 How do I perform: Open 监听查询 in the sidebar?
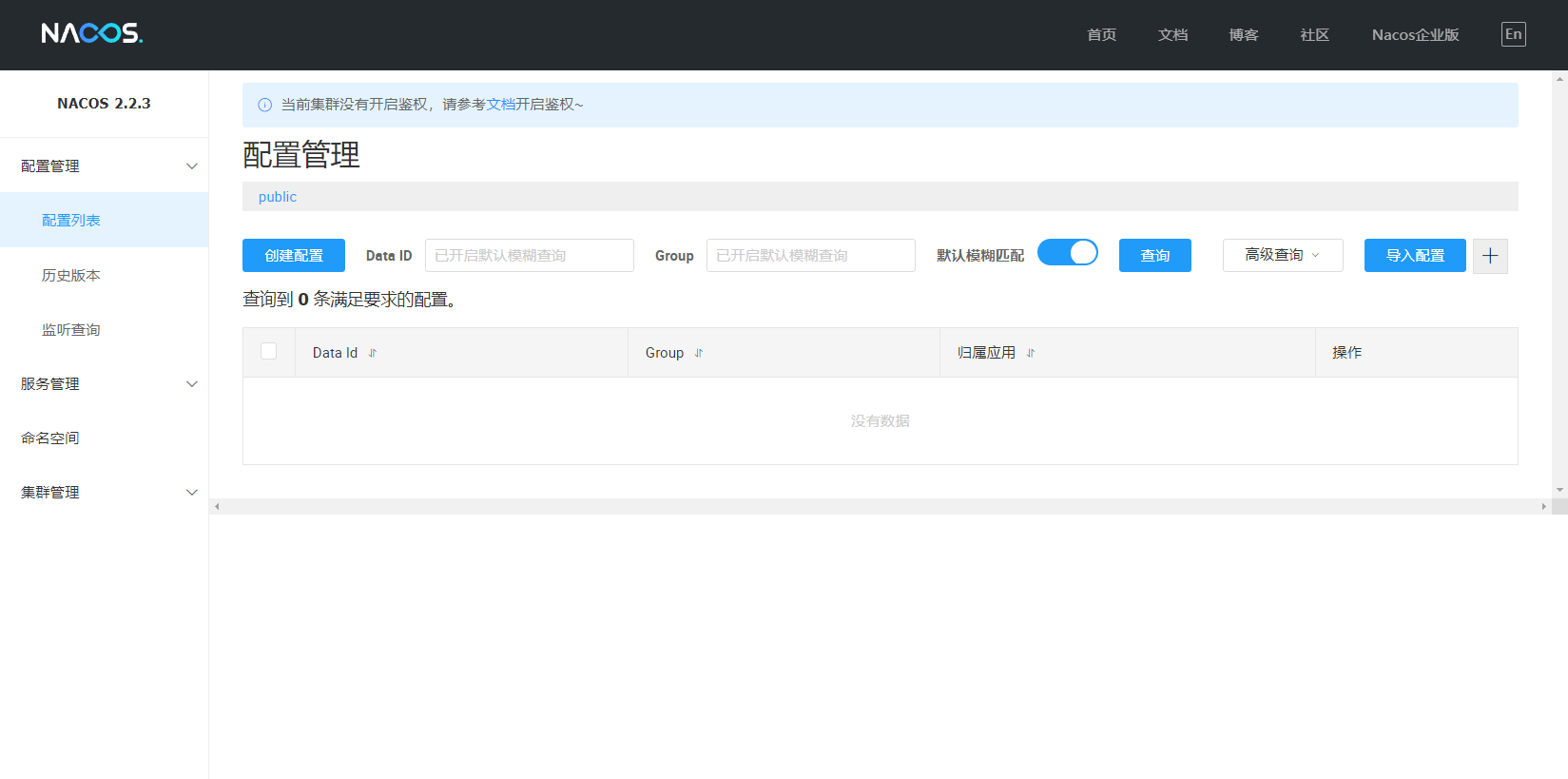104,329
